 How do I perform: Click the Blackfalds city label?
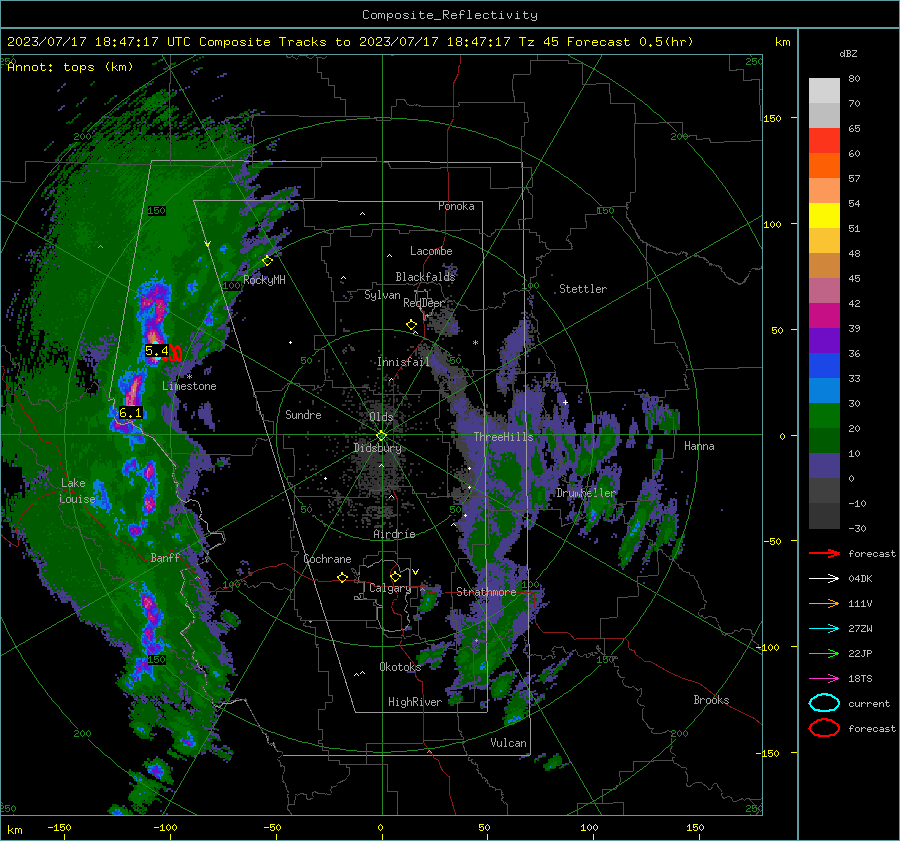click(425, 277)
